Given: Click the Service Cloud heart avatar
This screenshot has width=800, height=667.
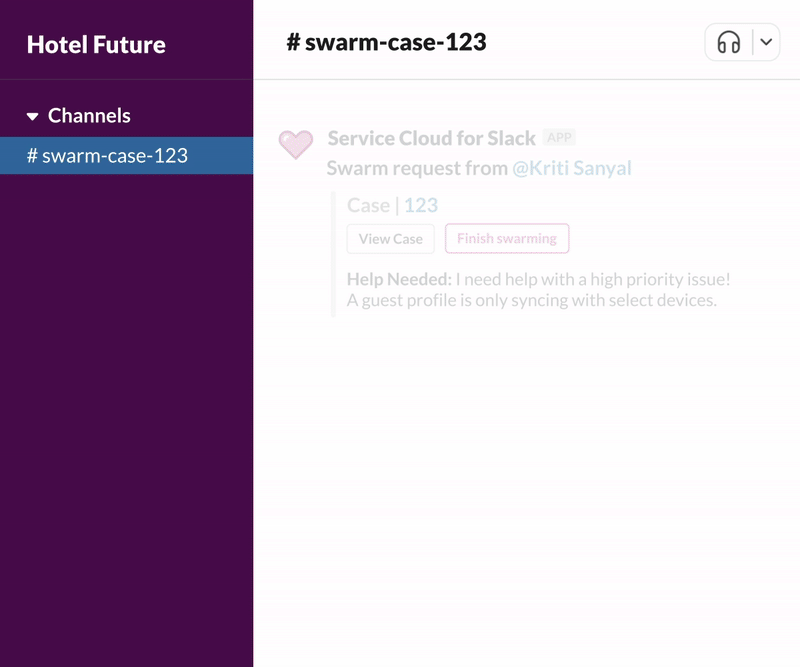Looking at the screenshot, I should click(x=295, y=144).
